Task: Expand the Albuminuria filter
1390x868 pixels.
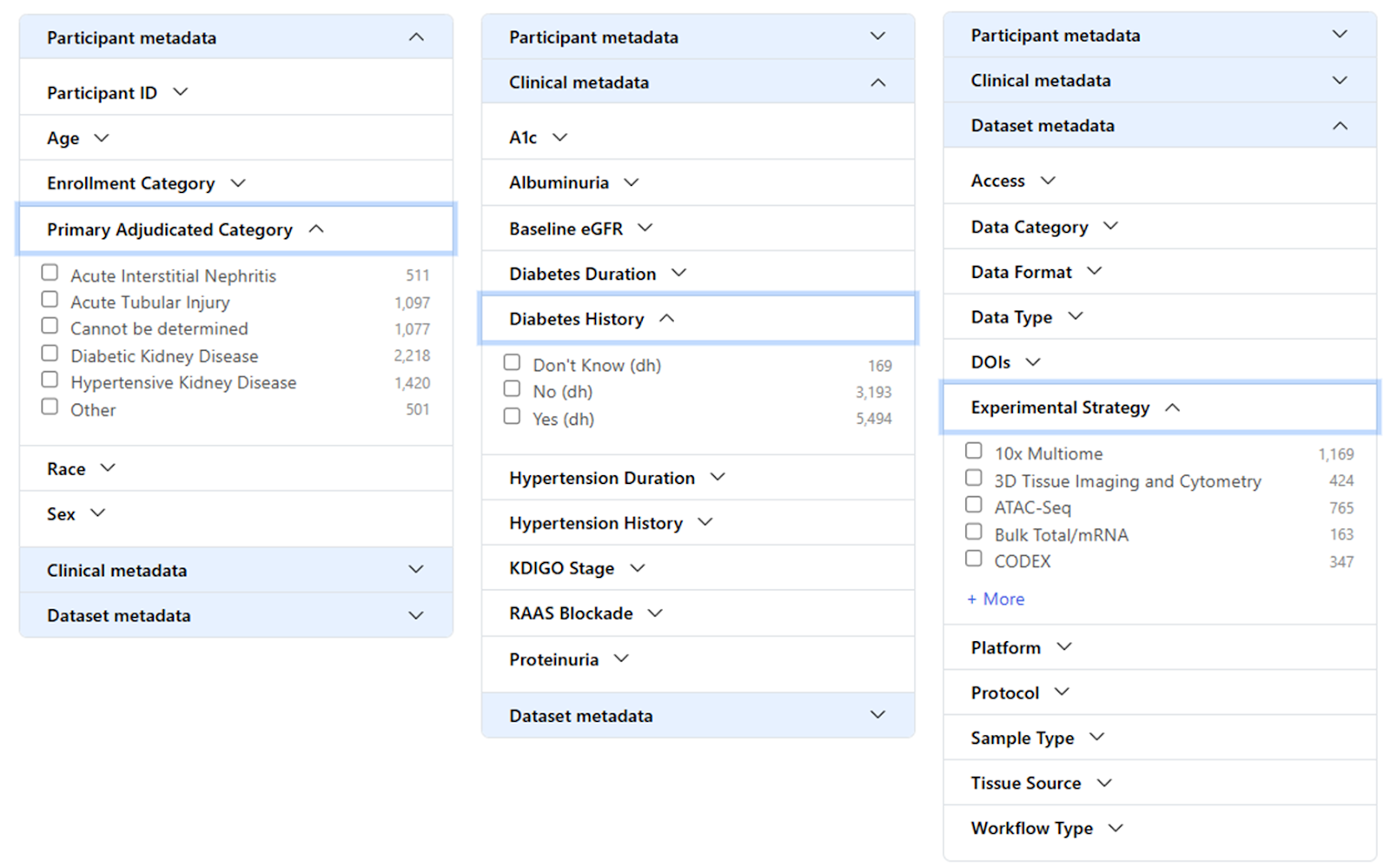Action: (698, 182)
